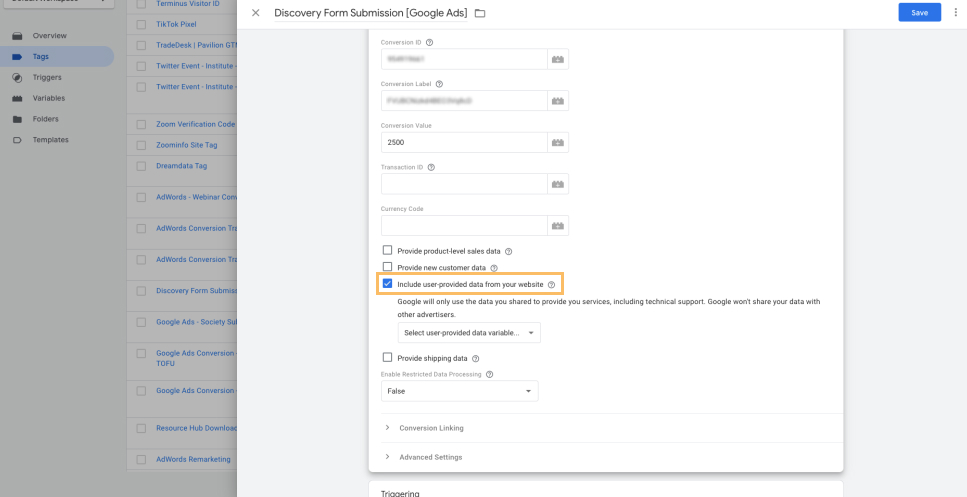Open variable picker for Conversion Value

coord(558,142)
